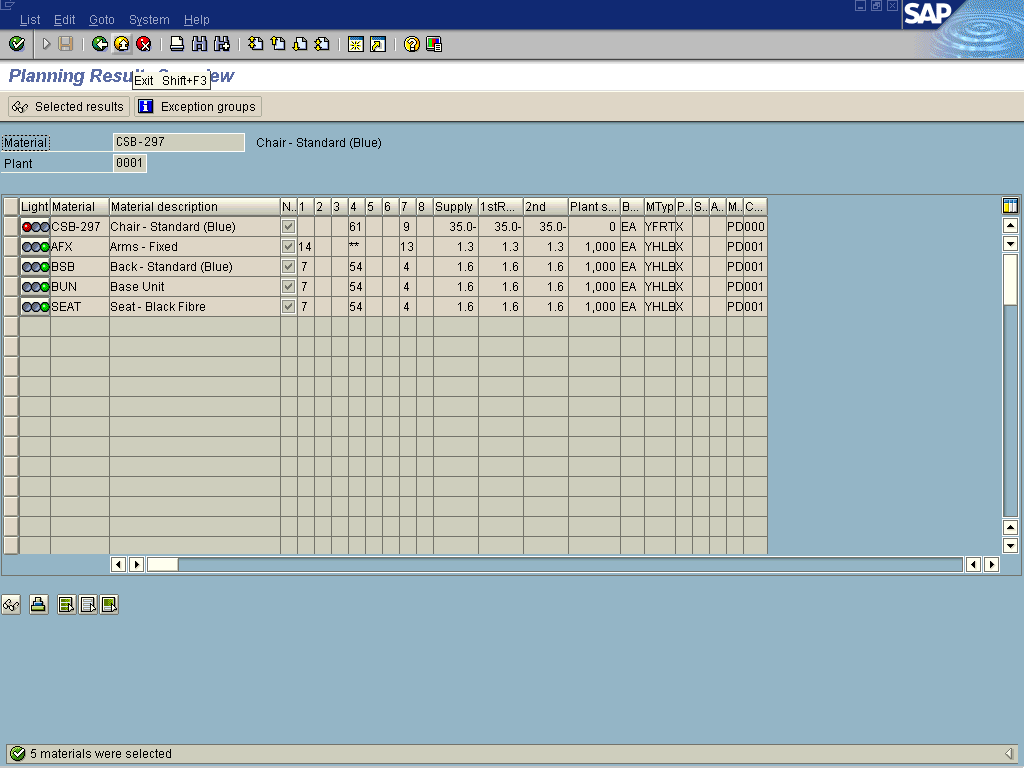Click the green Enter checkmark icon
The height and width of the screenshot is (768, 1024).
coord(17,44)
